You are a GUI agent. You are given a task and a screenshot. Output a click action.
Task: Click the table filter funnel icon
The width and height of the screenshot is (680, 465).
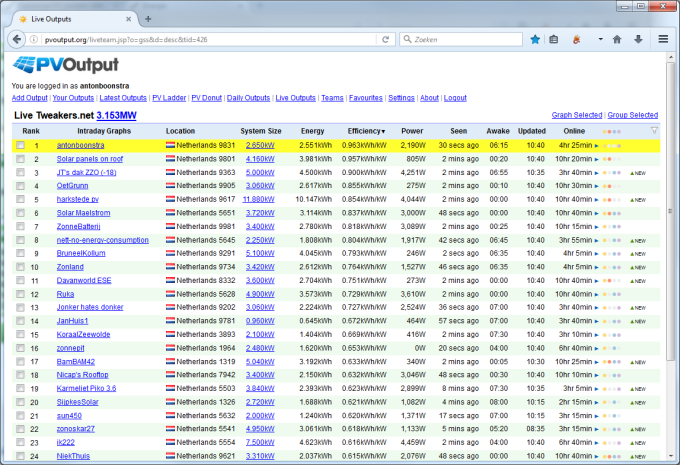654,131
